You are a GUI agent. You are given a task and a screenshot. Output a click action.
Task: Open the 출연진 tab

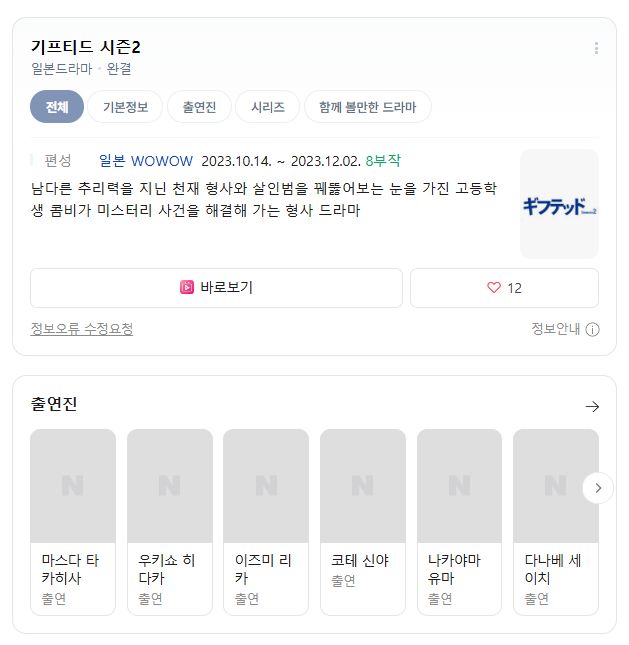(200, 107)
